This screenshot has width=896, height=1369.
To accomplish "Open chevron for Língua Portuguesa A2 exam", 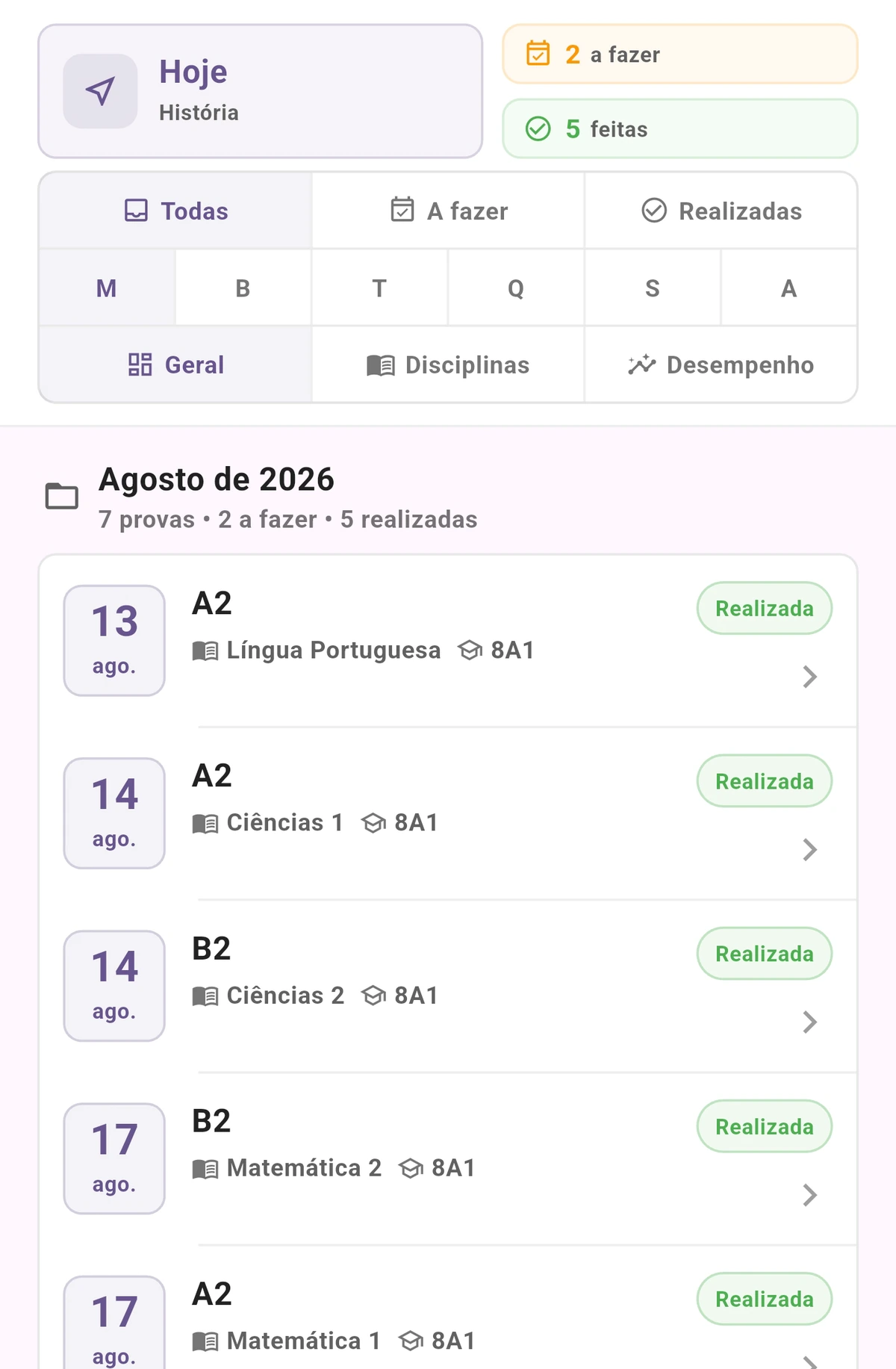I will click(x=810, y=677).
